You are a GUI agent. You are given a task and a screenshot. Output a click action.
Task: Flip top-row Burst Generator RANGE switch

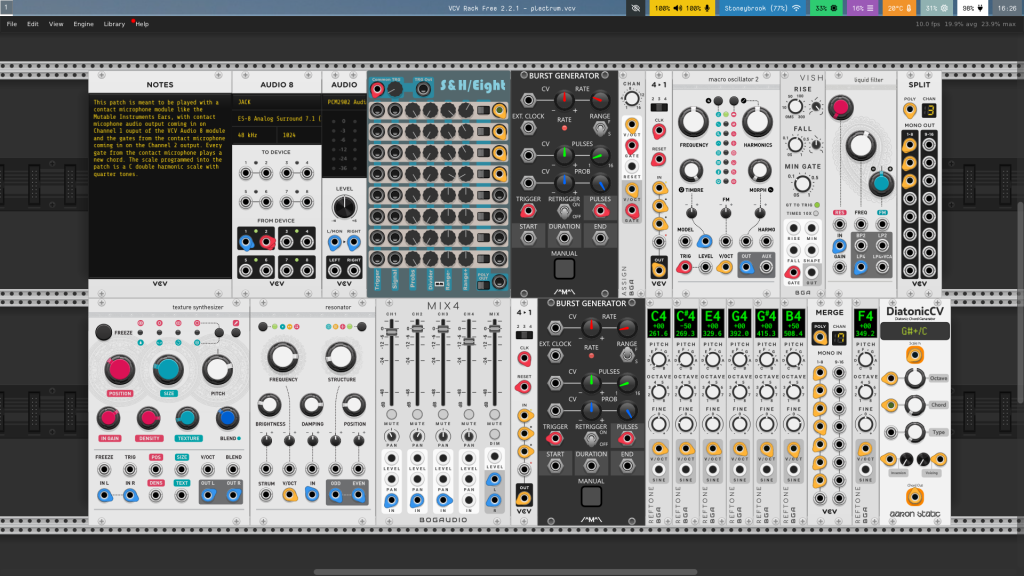600,129
